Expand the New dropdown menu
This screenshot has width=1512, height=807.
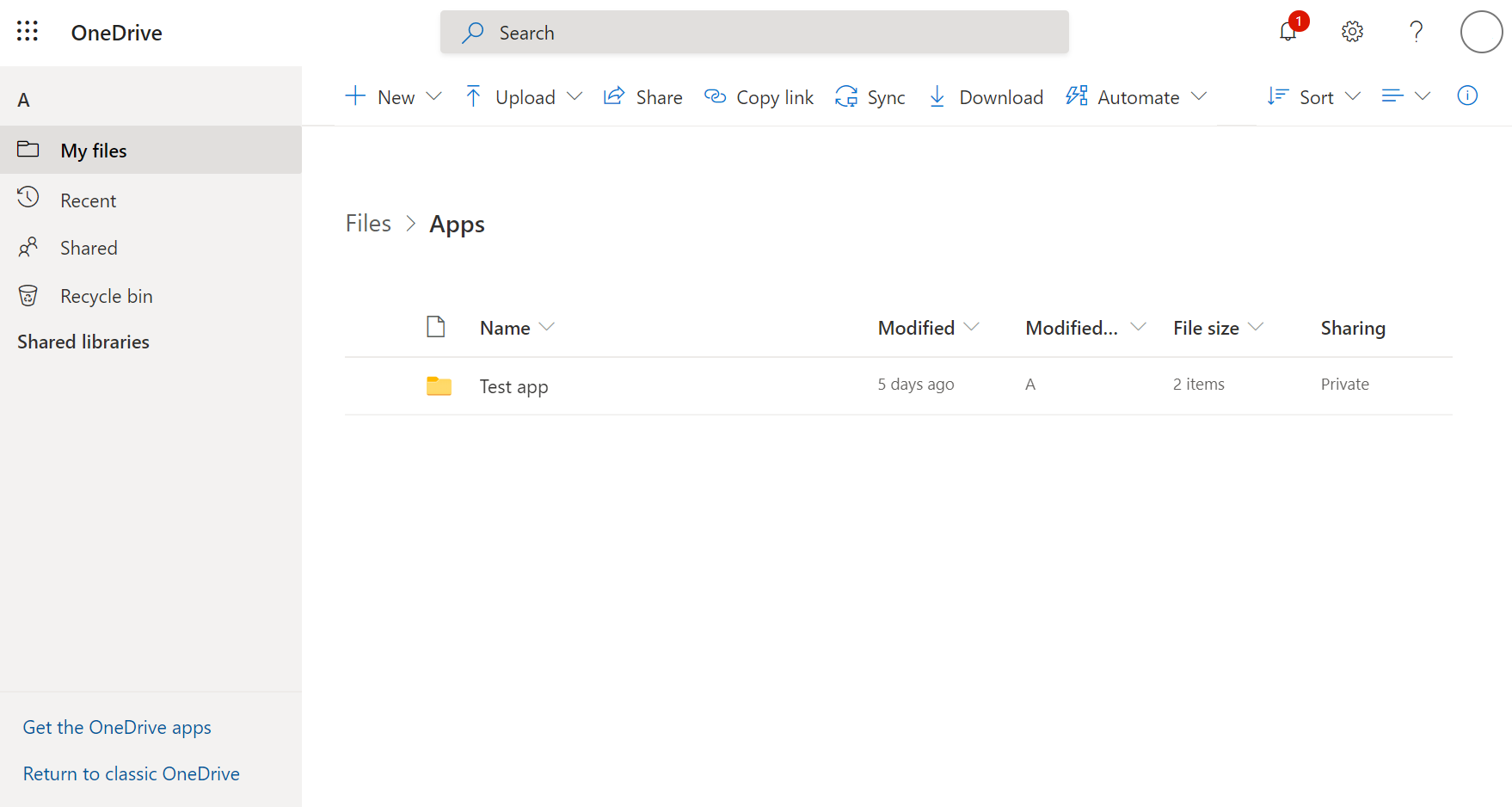click(x=393, y=97)
